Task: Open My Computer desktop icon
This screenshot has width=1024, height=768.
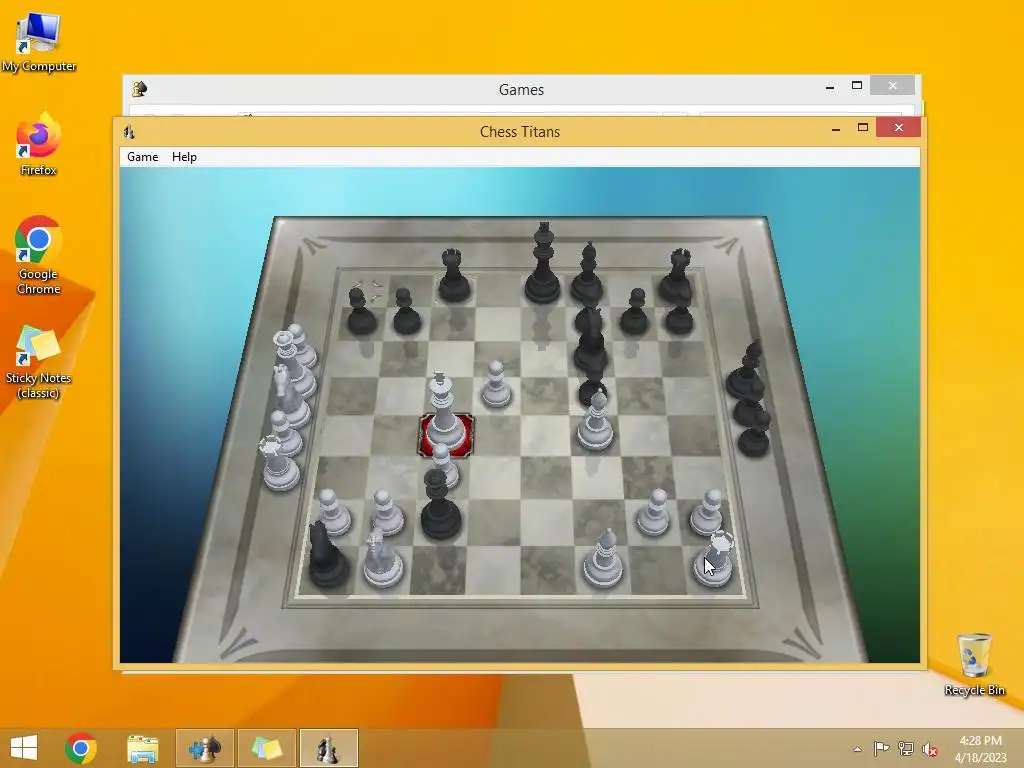Action: click(39, 42)
